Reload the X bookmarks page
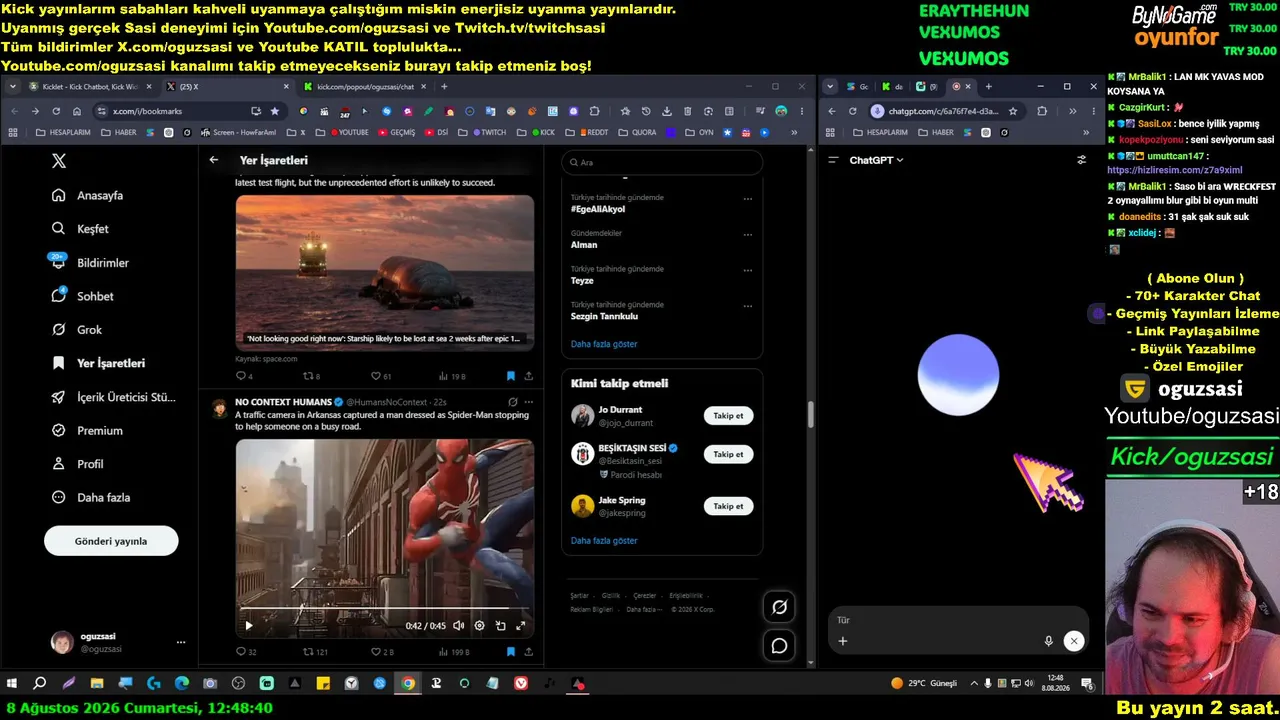Image resolution: width=1280 pixels, height=720 pixels. tap(56, 111)
